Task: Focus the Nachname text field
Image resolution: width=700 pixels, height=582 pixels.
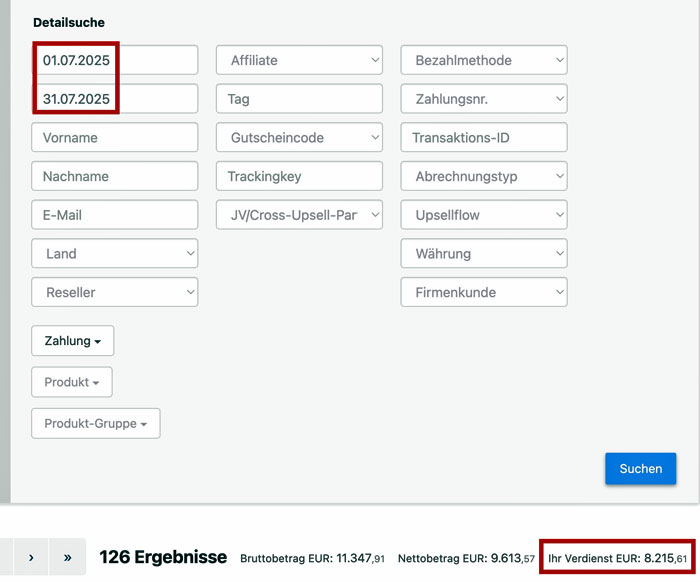Action: (114, 176)
